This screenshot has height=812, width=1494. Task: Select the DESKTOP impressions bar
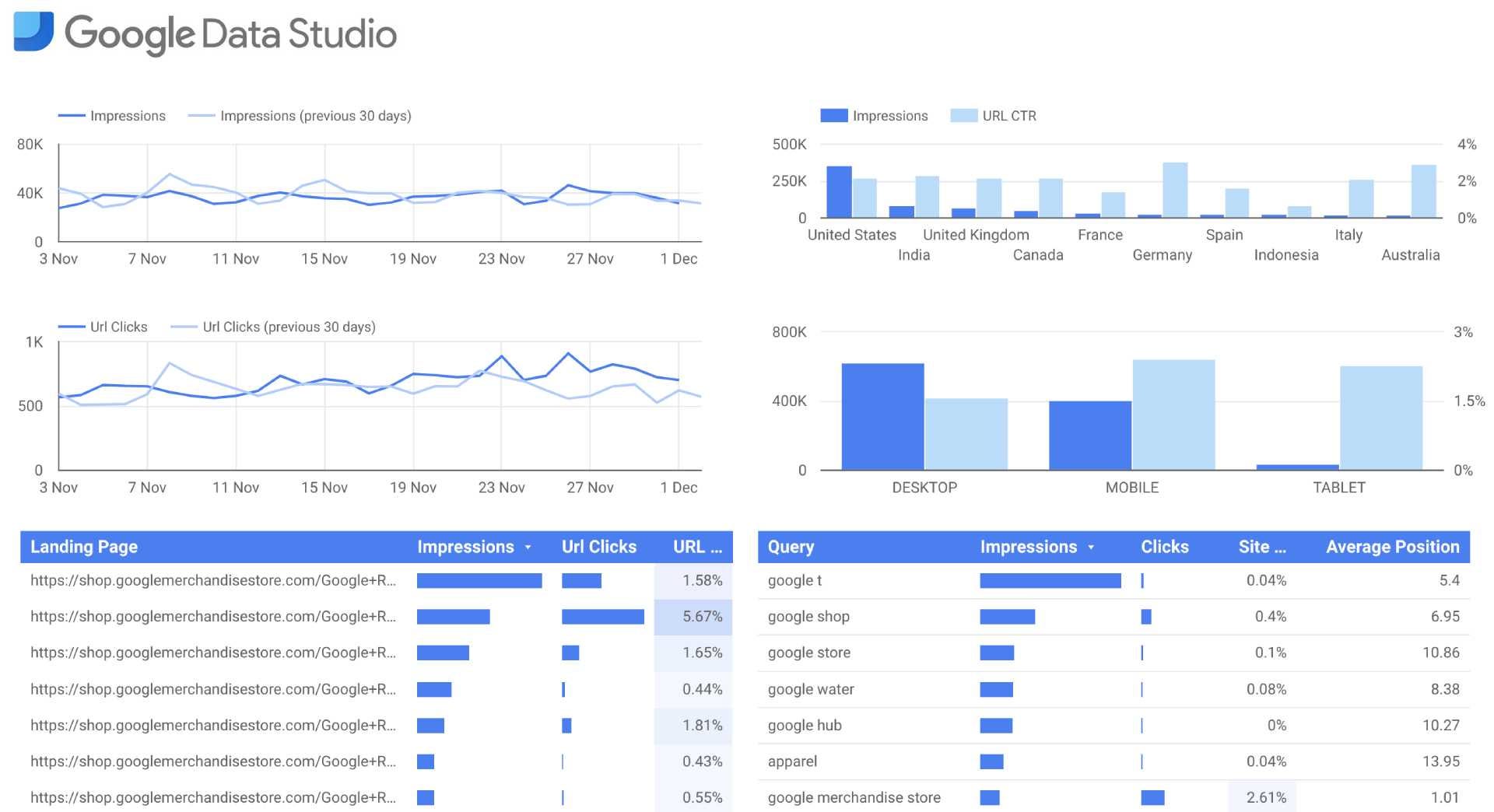(x=882, y=416)
